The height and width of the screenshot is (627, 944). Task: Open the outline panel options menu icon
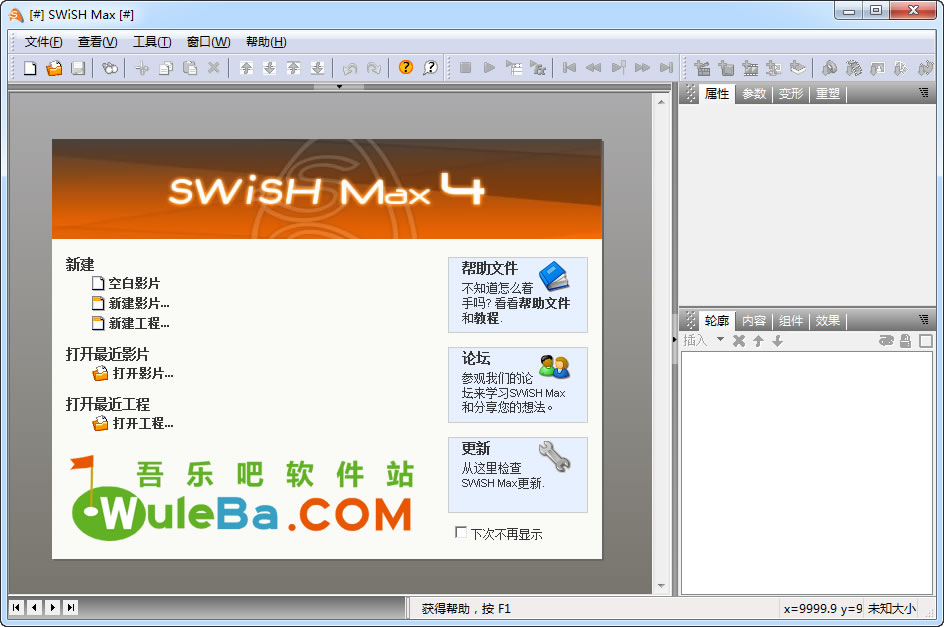(924, 319)
